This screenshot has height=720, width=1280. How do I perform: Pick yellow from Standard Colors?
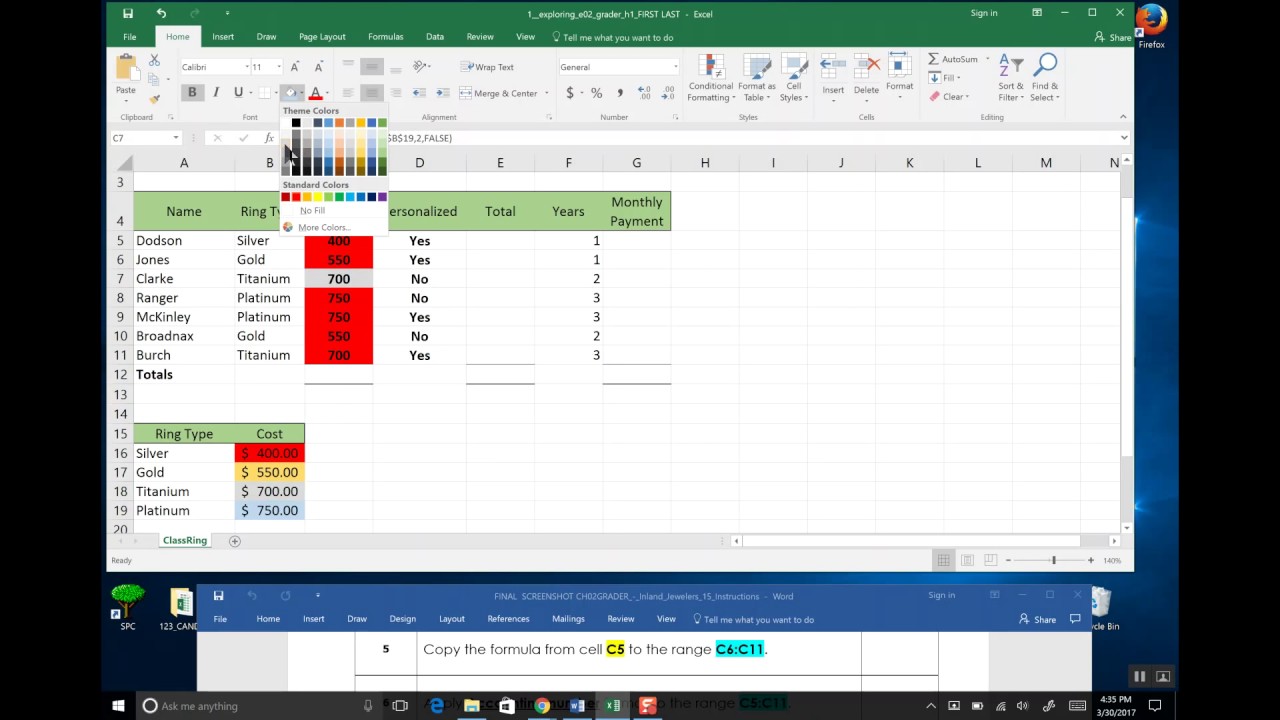pos(317,197)
